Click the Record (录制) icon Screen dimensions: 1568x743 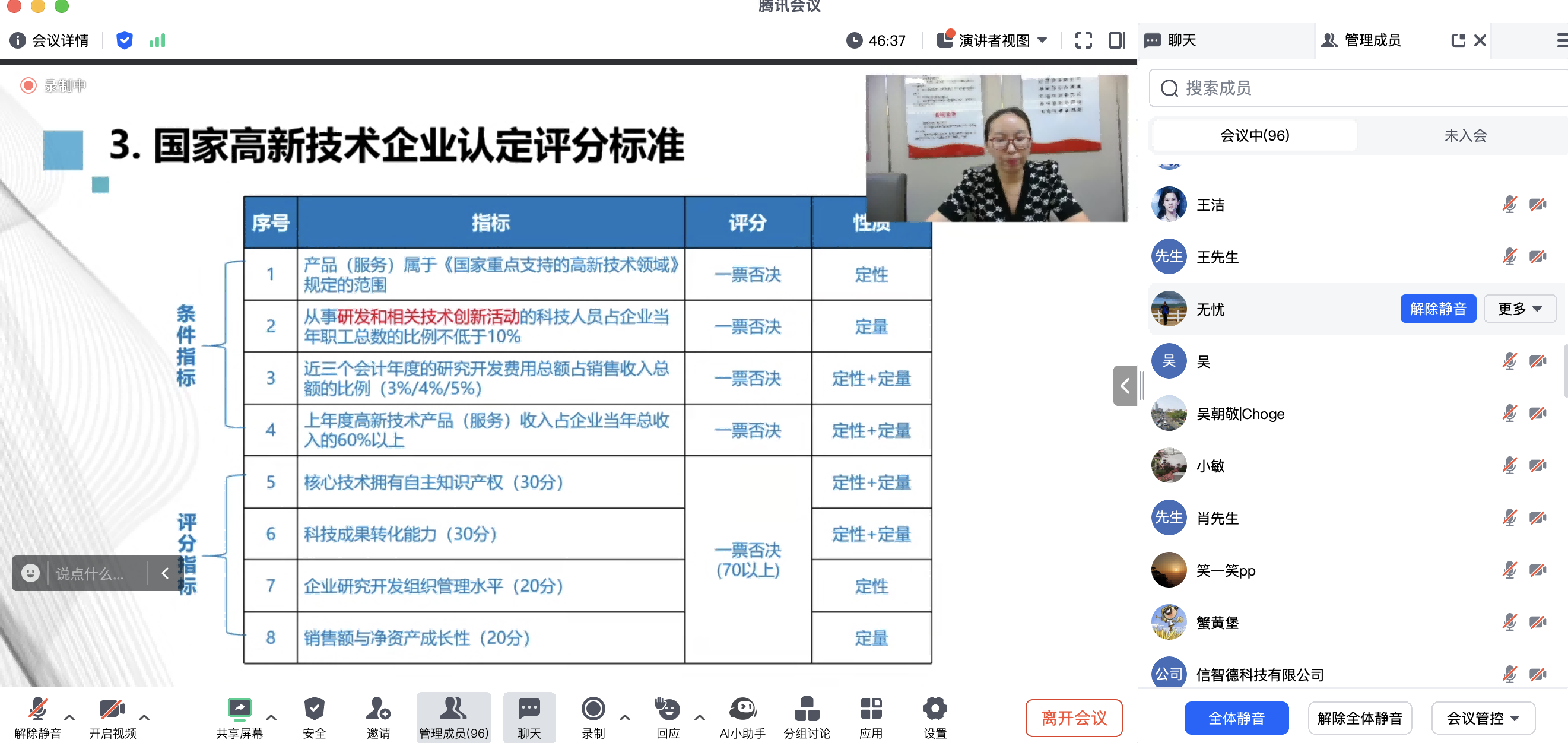[593, 709]
